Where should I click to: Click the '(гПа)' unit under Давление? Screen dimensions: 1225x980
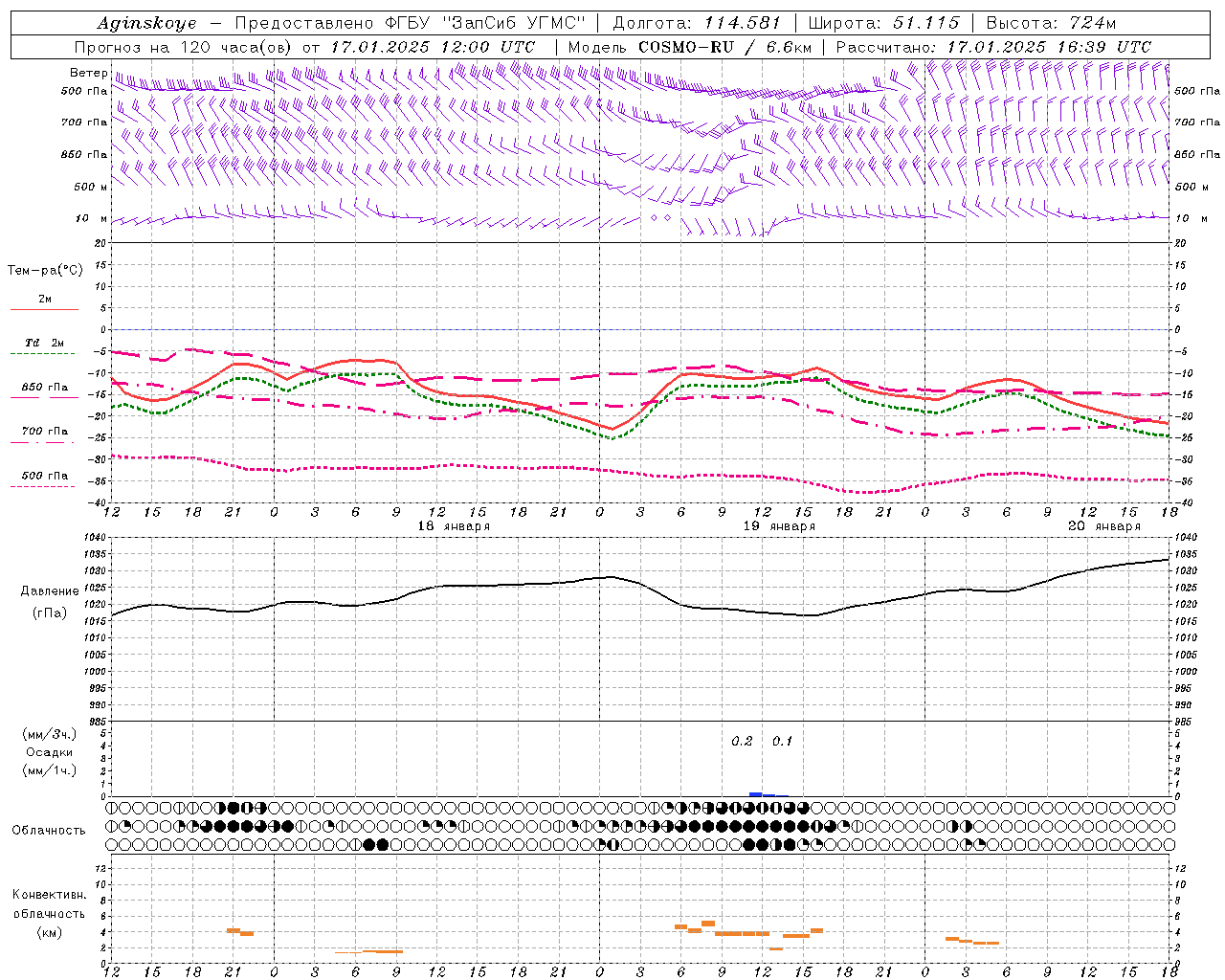pos(49,613)
